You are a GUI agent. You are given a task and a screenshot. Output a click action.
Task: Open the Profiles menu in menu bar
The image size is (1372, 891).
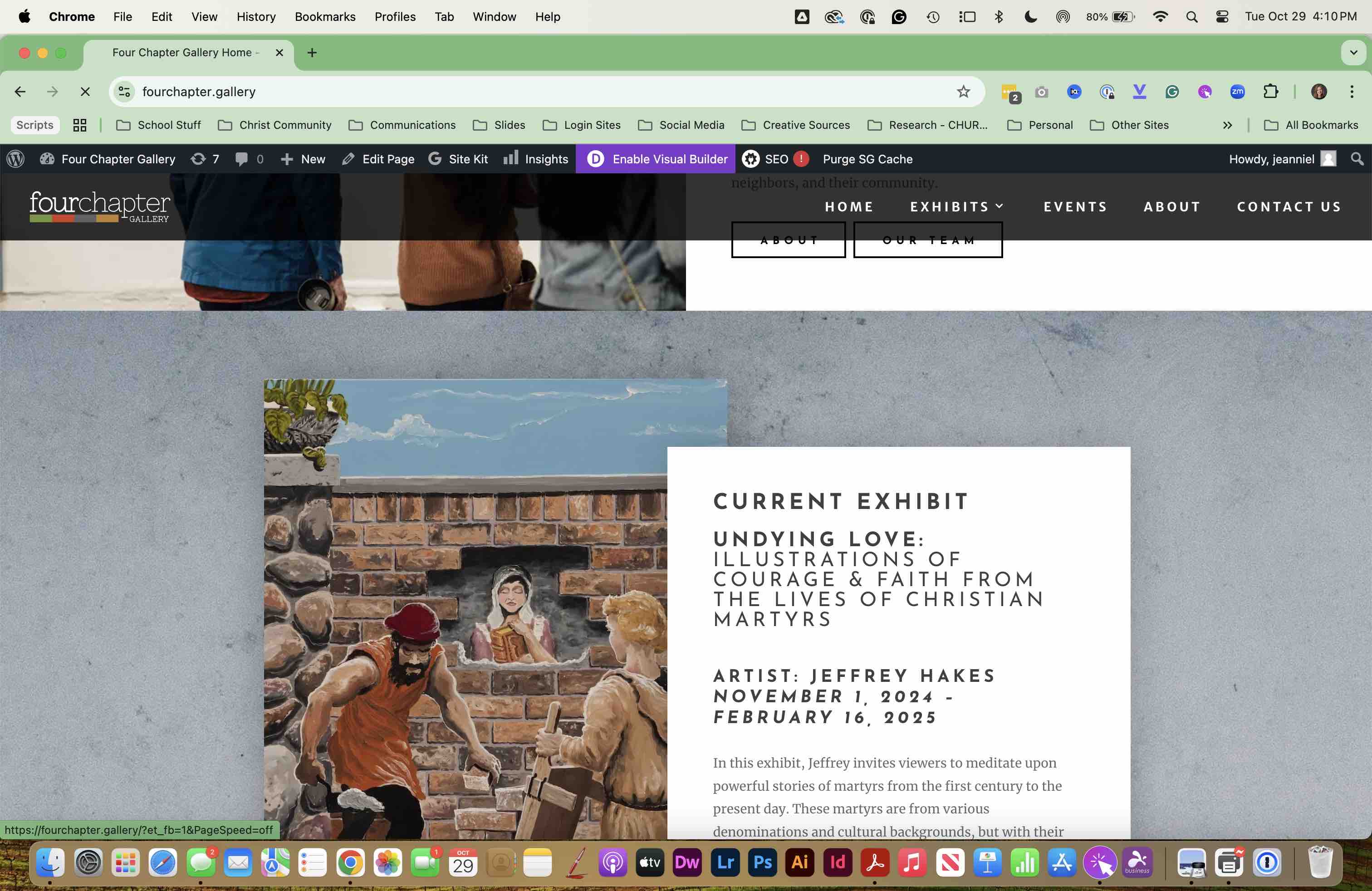tap(395, 17)
